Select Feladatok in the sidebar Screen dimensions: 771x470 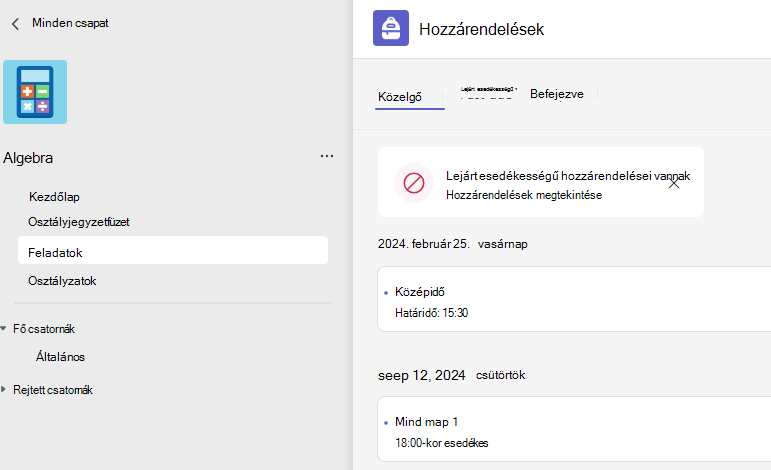pyautogui.click(x=173, y=250)
